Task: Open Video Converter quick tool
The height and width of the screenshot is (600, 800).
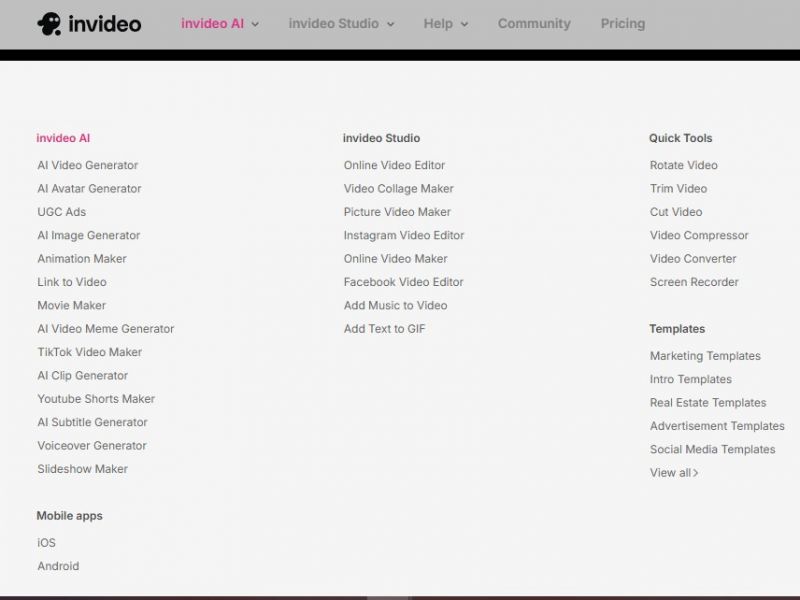Action: [x=693, y=259]
